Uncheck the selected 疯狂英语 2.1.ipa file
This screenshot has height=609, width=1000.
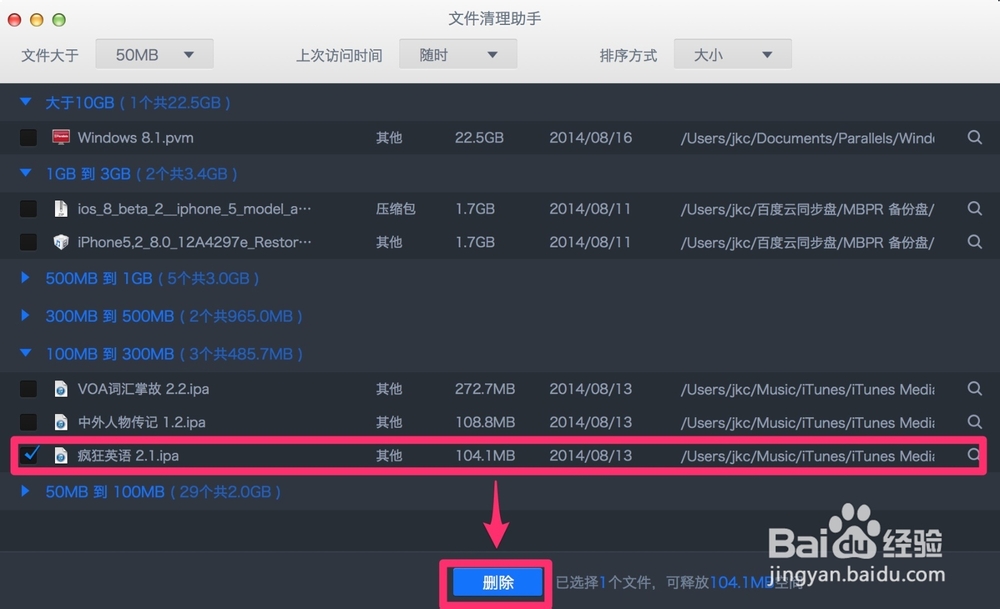(x=31, y=455)
